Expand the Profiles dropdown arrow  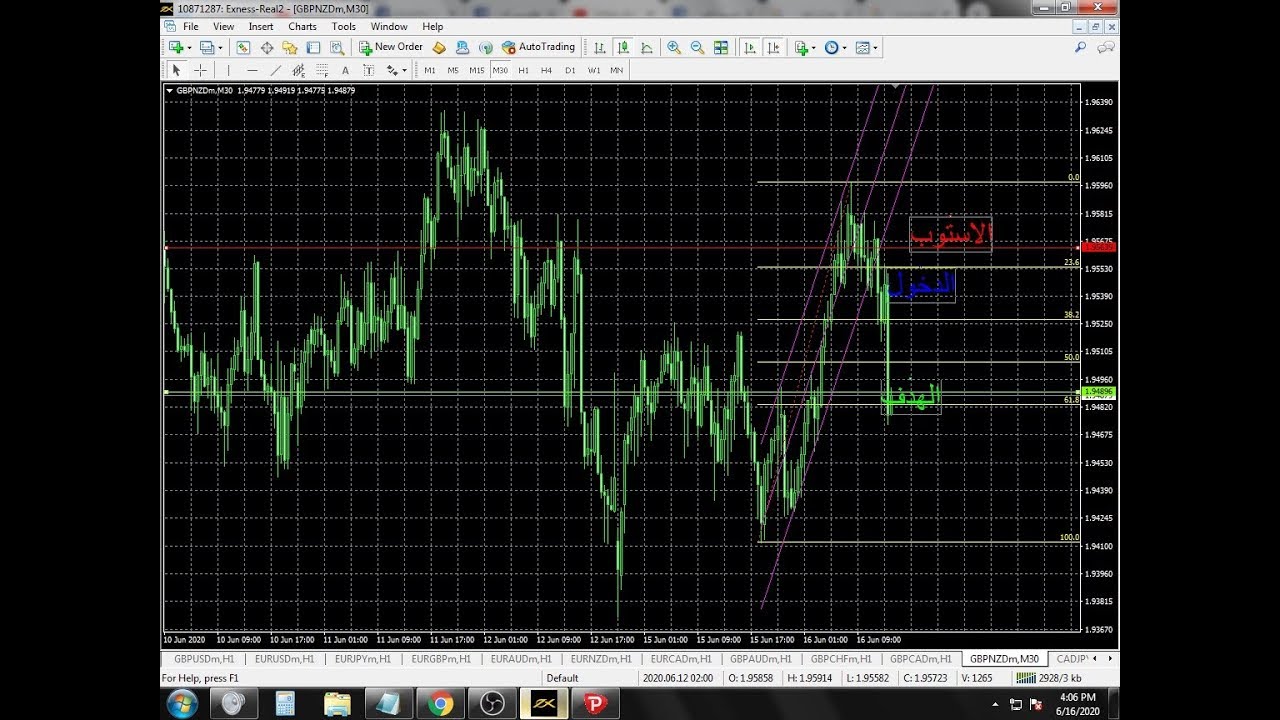pyautogui.click(x=220, y=48)
